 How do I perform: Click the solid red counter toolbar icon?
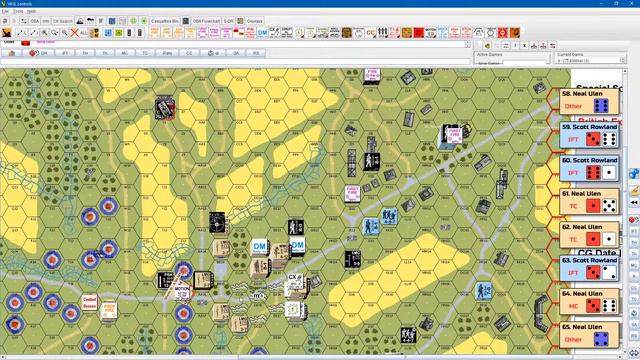419,33
